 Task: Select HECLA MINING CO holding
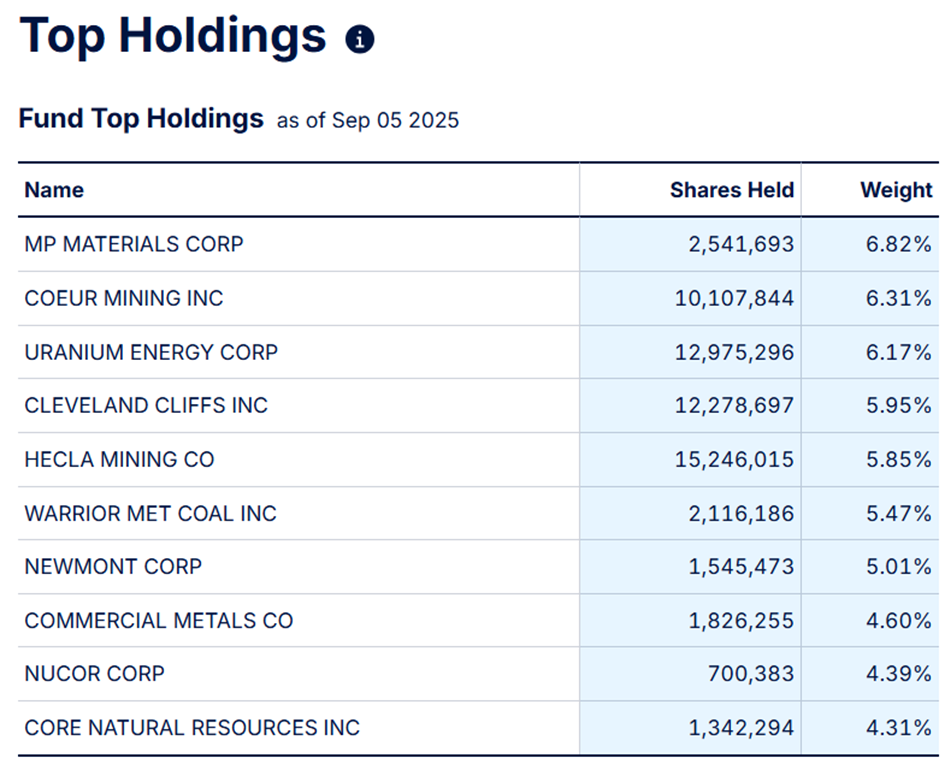point(119,460)
